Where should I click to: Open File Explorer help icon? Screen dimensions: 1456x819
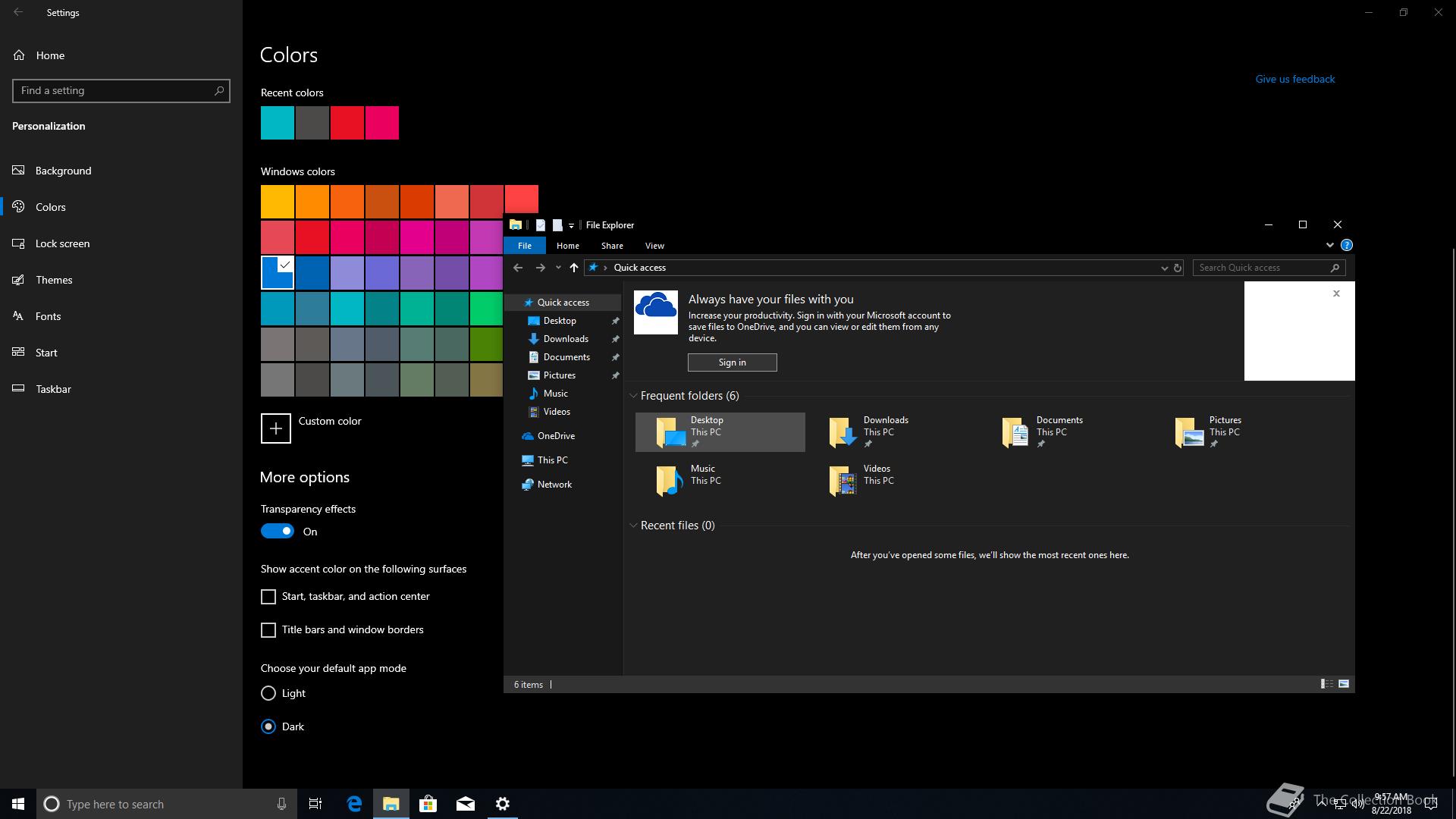1347,245
